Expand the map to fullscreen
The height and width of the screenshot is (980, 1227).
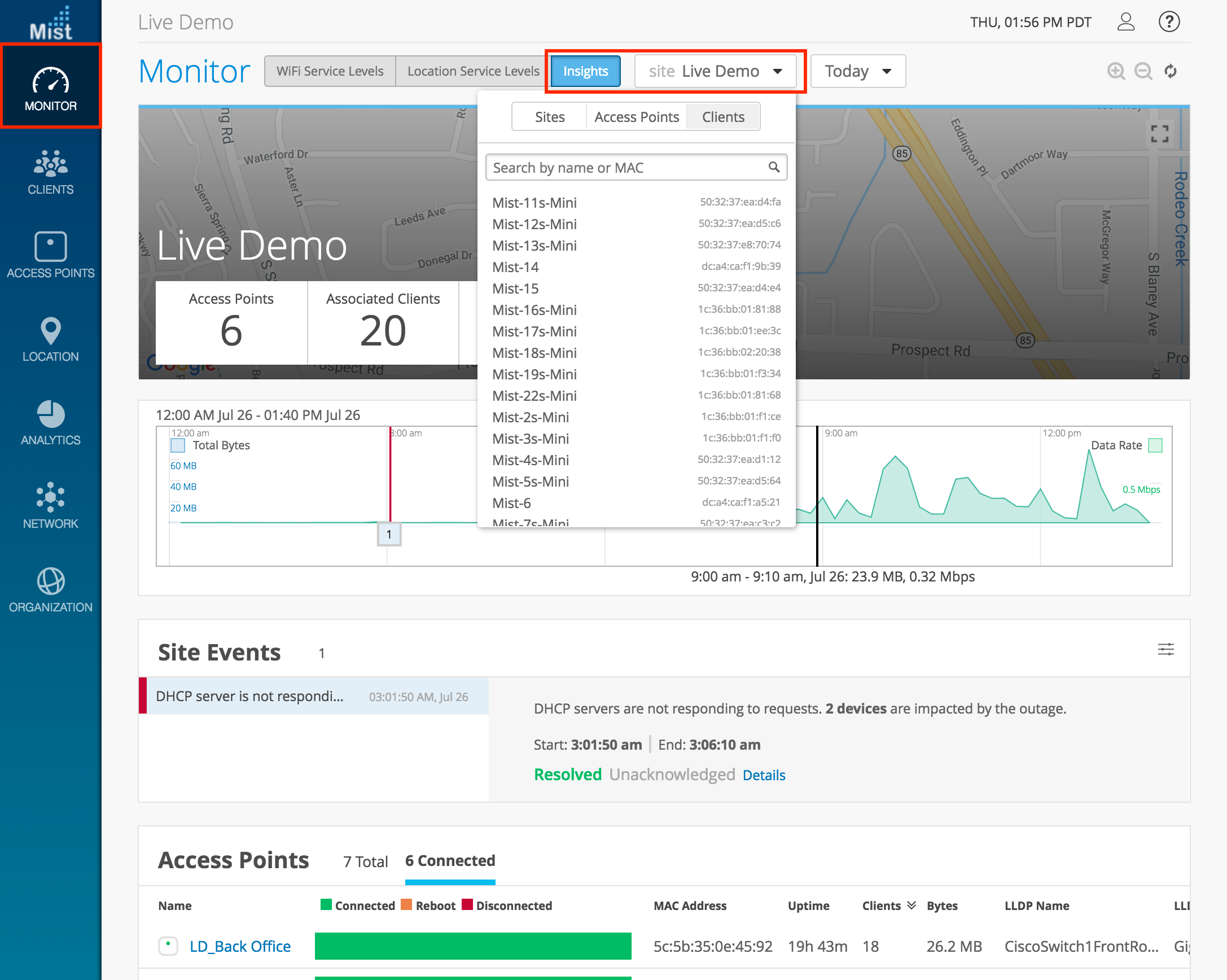click(1159, 134)
